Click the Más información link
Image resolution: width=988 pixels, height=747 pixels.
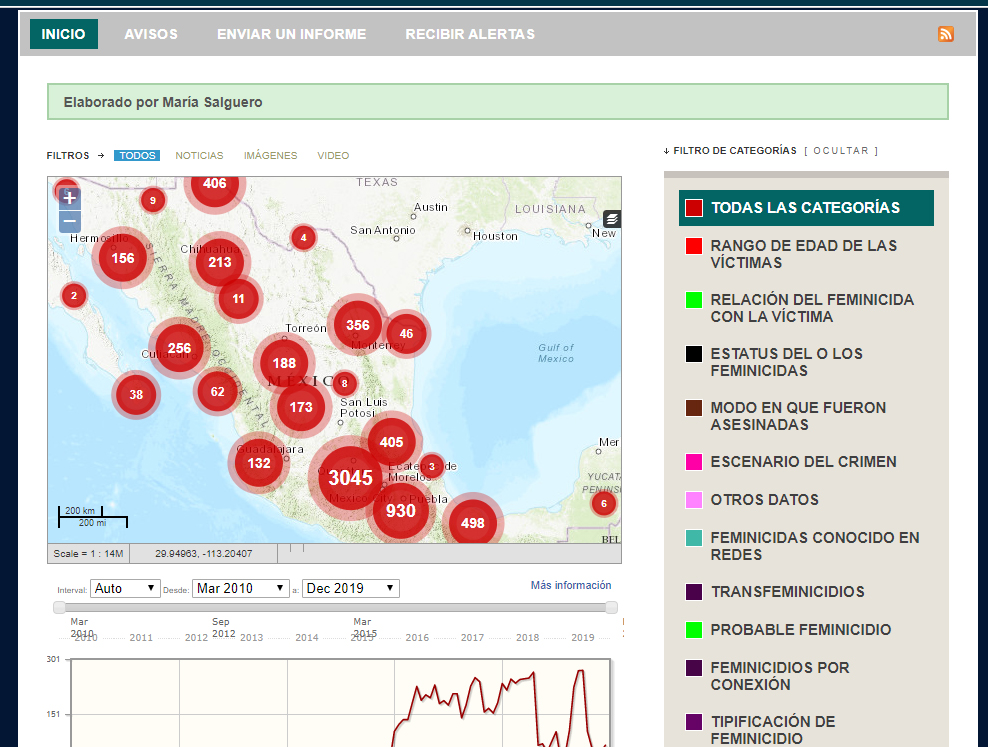(570, 585)
